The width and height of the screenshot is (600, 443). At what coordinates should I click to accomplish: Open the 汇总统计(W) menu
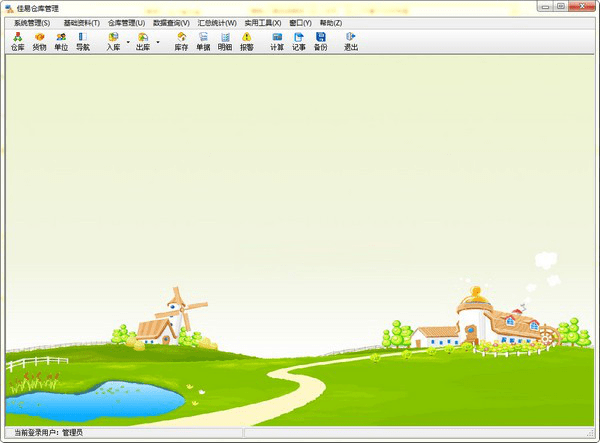[217, 23]
